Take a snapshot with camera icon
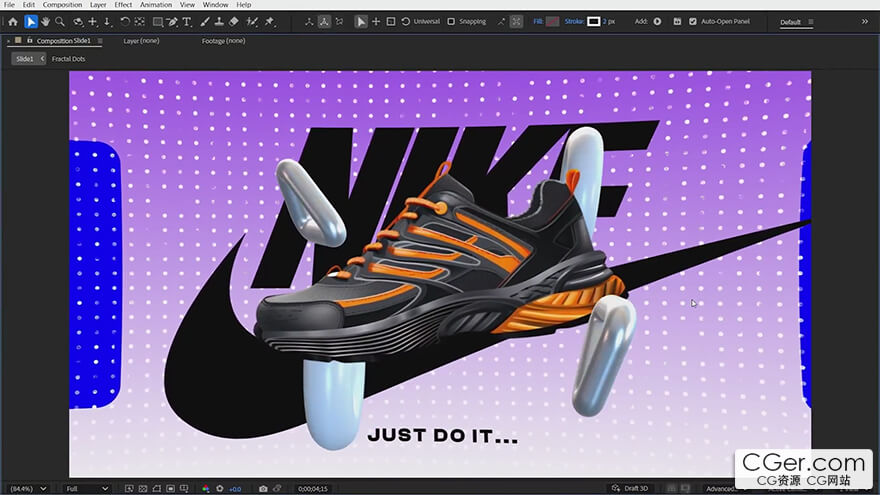This screenshot has height=495, width=880. pos(263,489)
